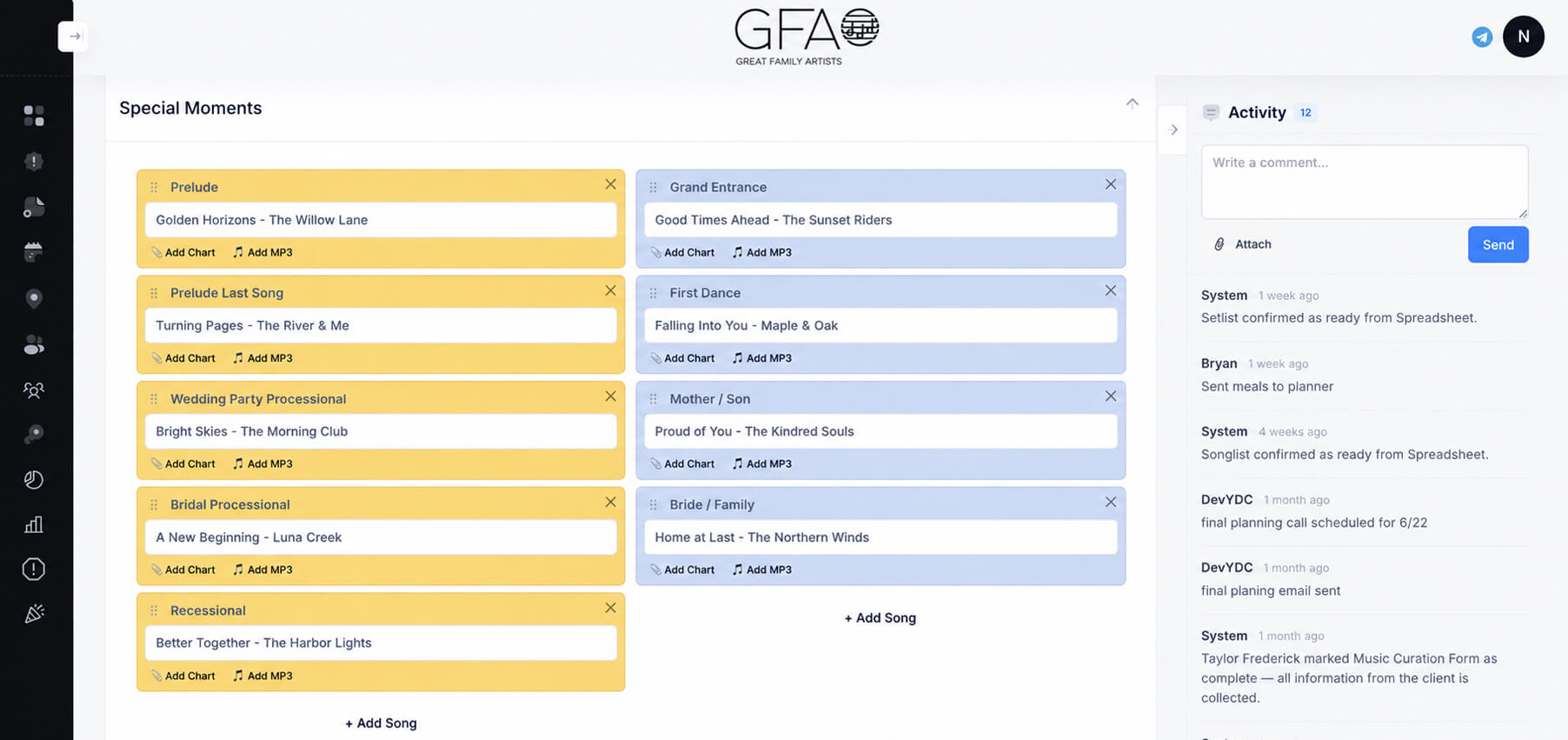Expand the left sidebar with arrow button

point(73,37)
